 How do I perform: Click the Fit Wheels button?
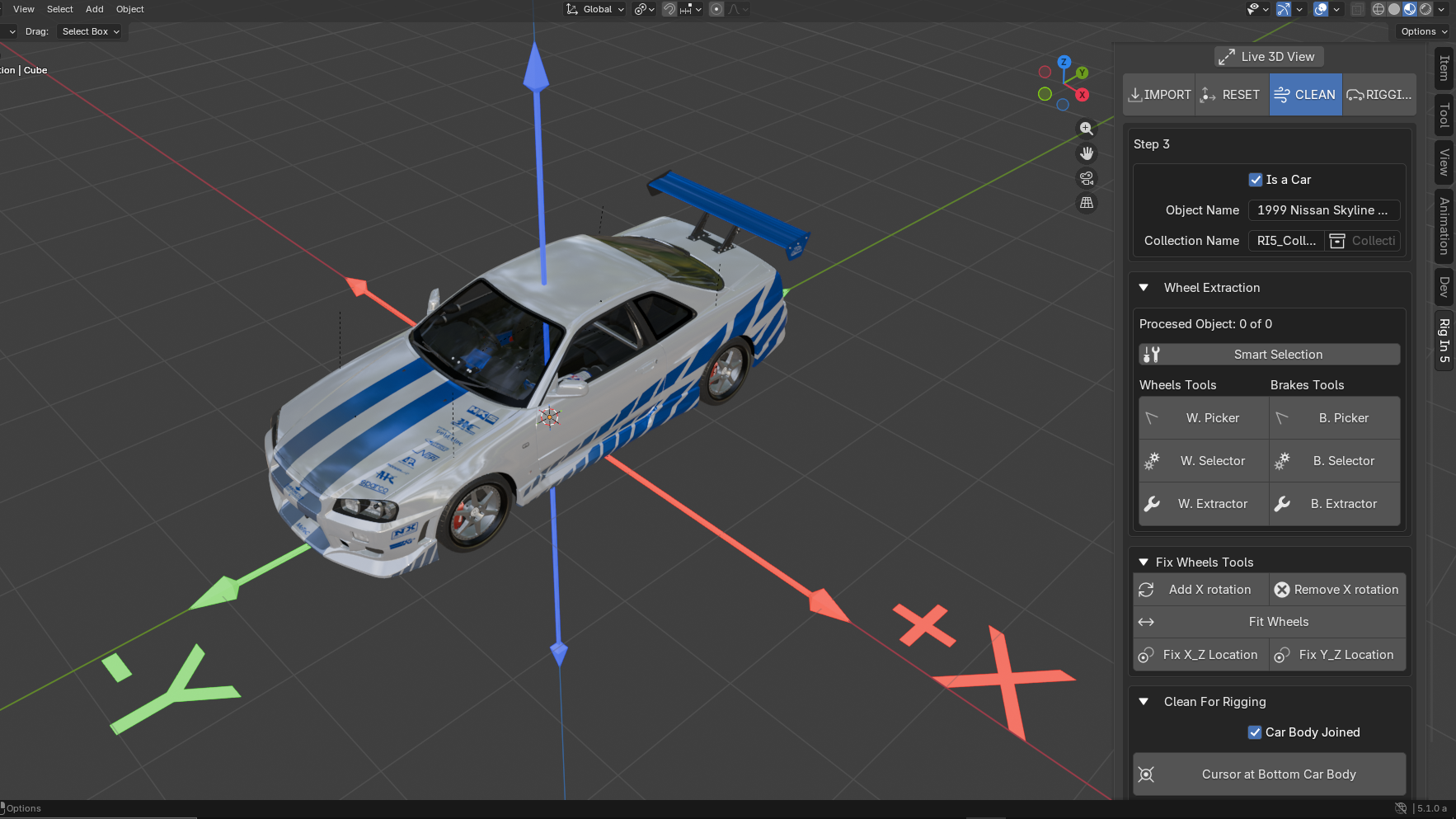[1270, 622]
